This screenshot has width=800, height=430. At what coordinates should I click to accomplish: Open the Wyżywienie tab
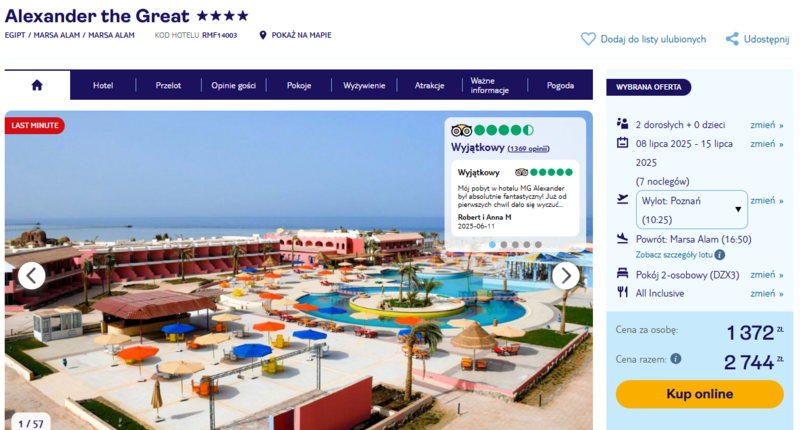(364, 85)
